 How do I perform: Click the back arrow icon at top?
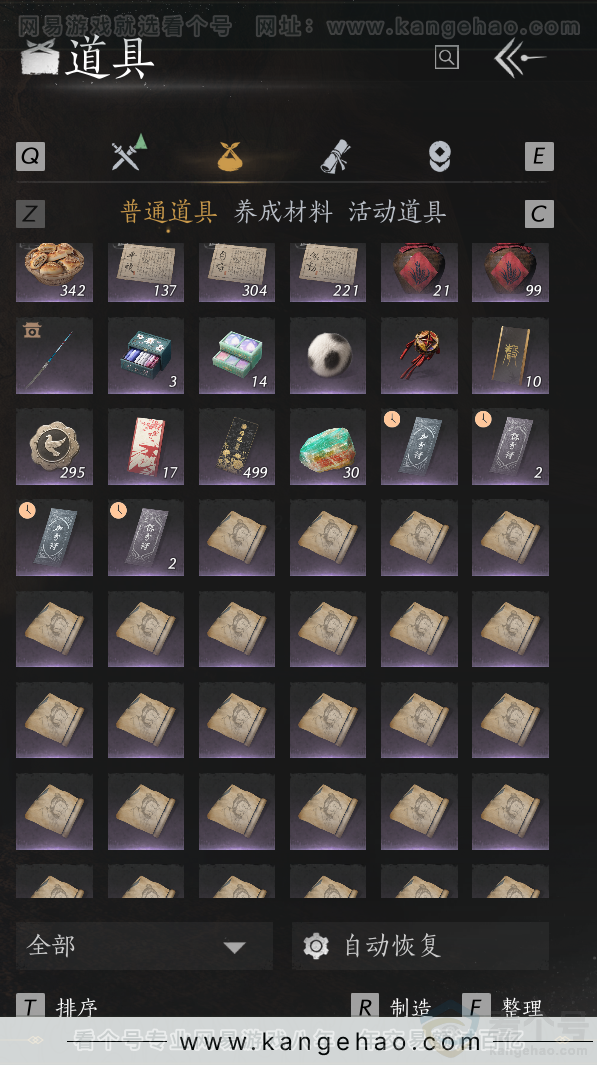pyautogui.click(x=519, y=58)
